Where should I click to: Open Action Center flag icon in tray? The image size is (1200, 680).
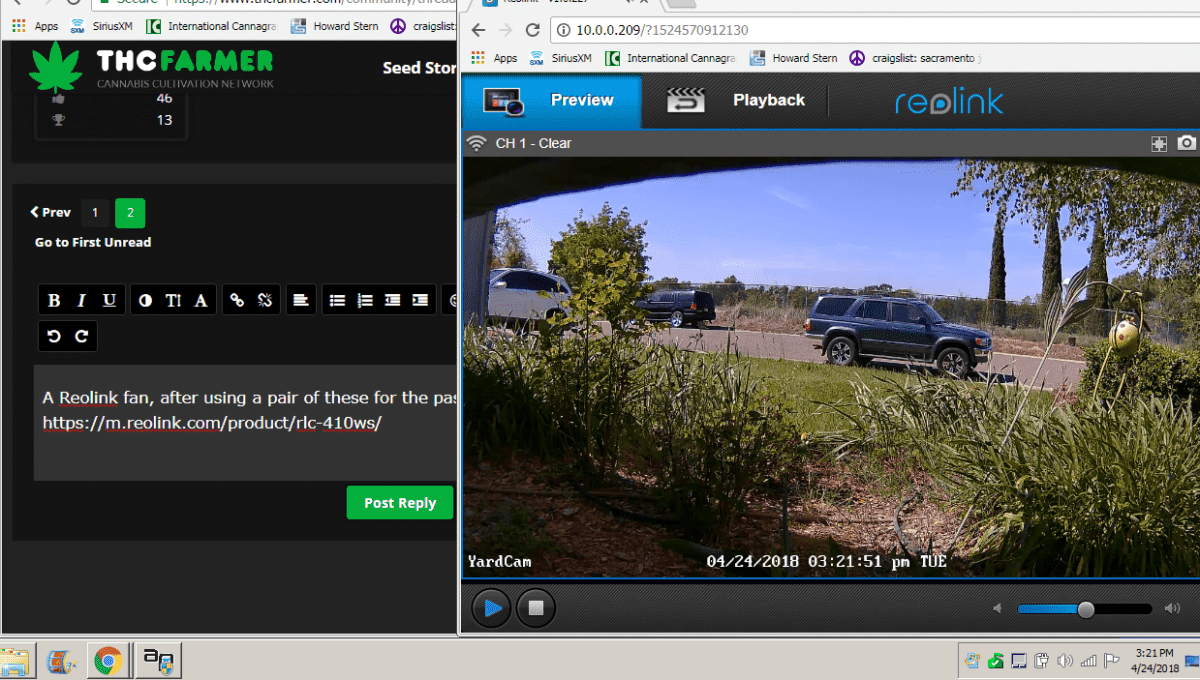click(1111, 660)
